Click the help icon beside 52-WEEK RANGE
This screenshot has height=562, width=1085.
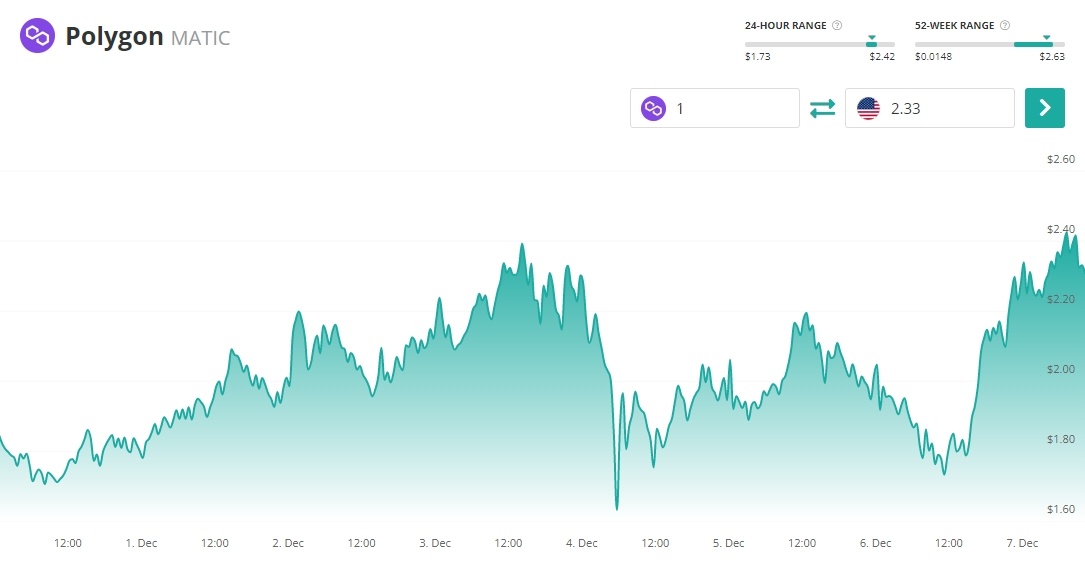click(x=1005, y=26)
